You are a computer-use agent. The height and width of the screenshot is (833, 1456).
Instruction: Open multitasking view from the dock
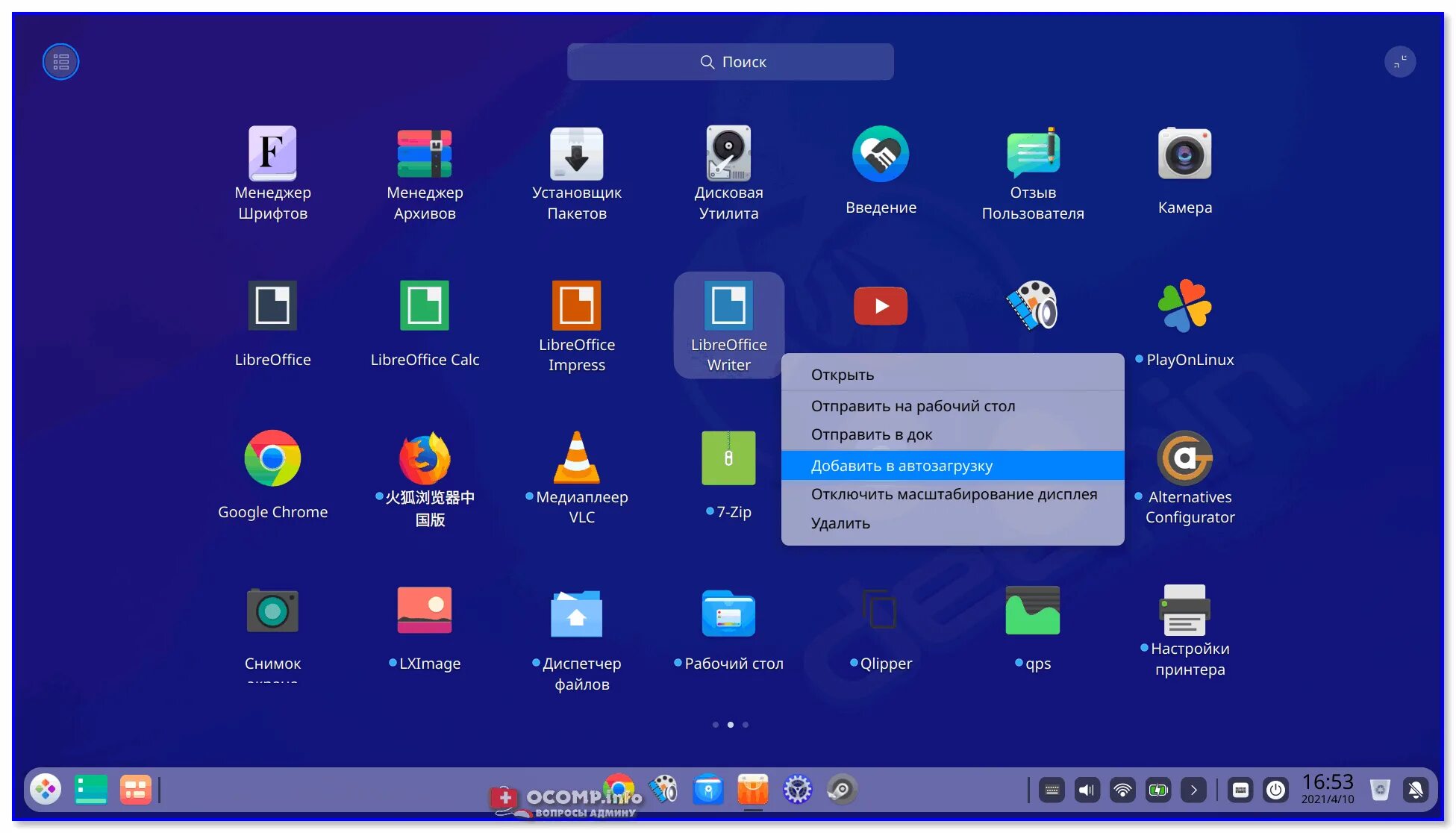[x=136, y=789]
